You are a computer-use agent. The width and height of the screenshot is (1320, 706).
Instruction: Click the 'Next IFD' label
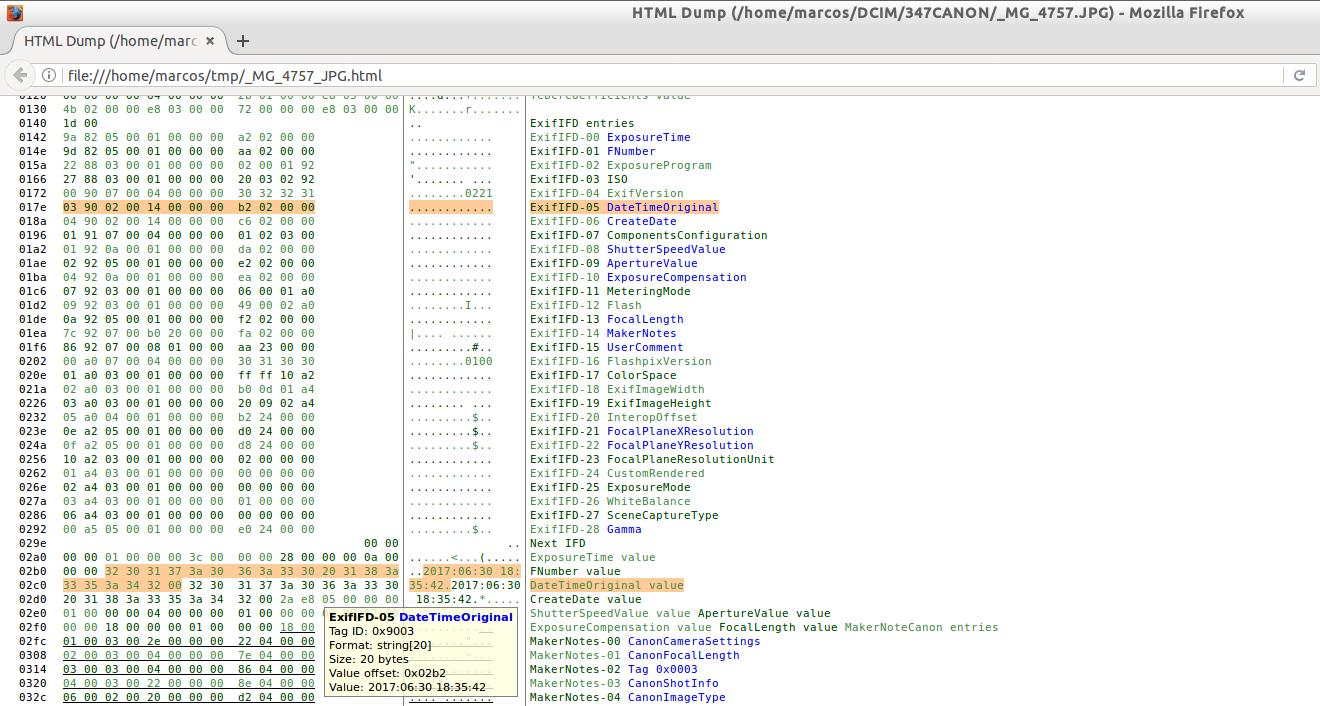(558, 544)
